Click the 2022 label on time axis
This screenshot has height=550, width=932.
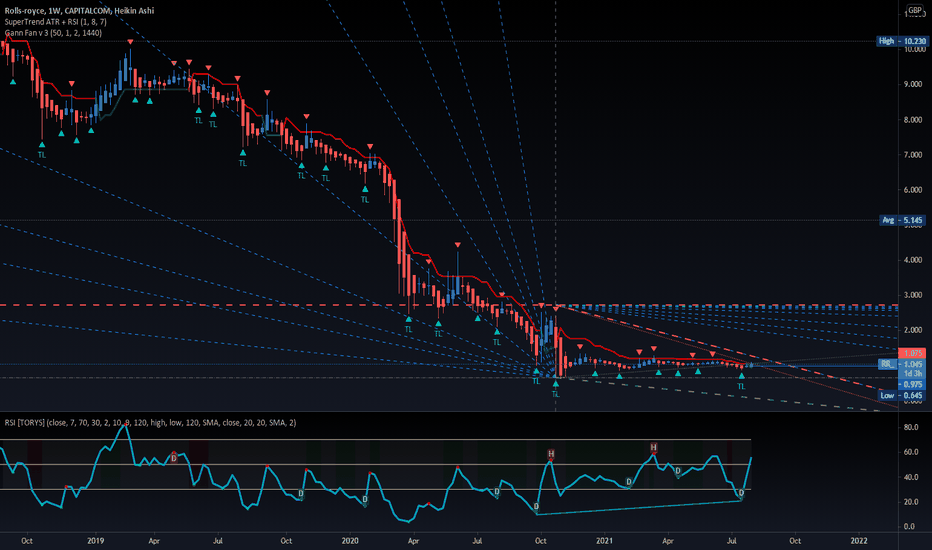859,540
